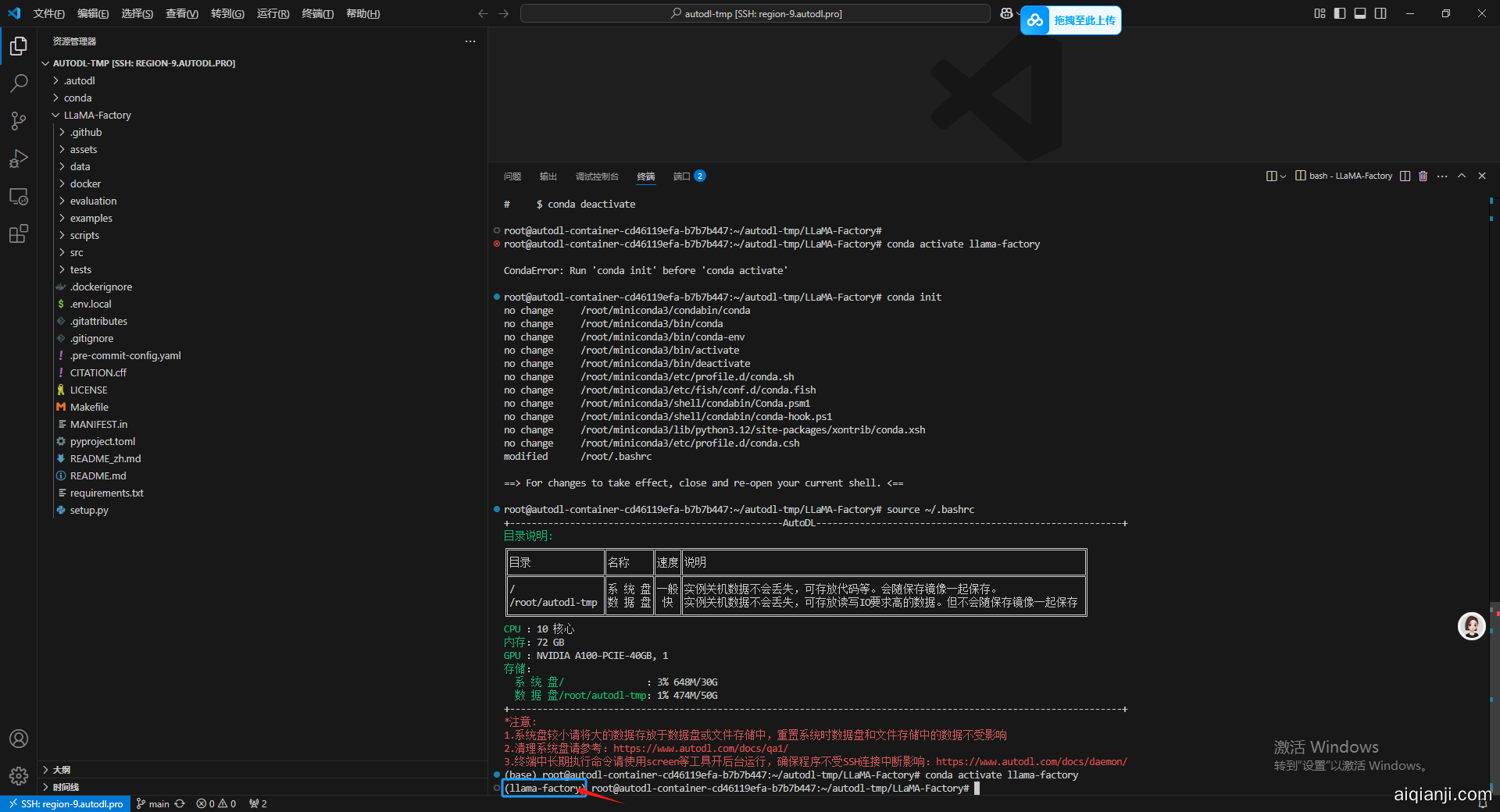Open the Accounts icon in activity bar
1500x812 pixels.
pyautogui.click(x=19, y=739)
